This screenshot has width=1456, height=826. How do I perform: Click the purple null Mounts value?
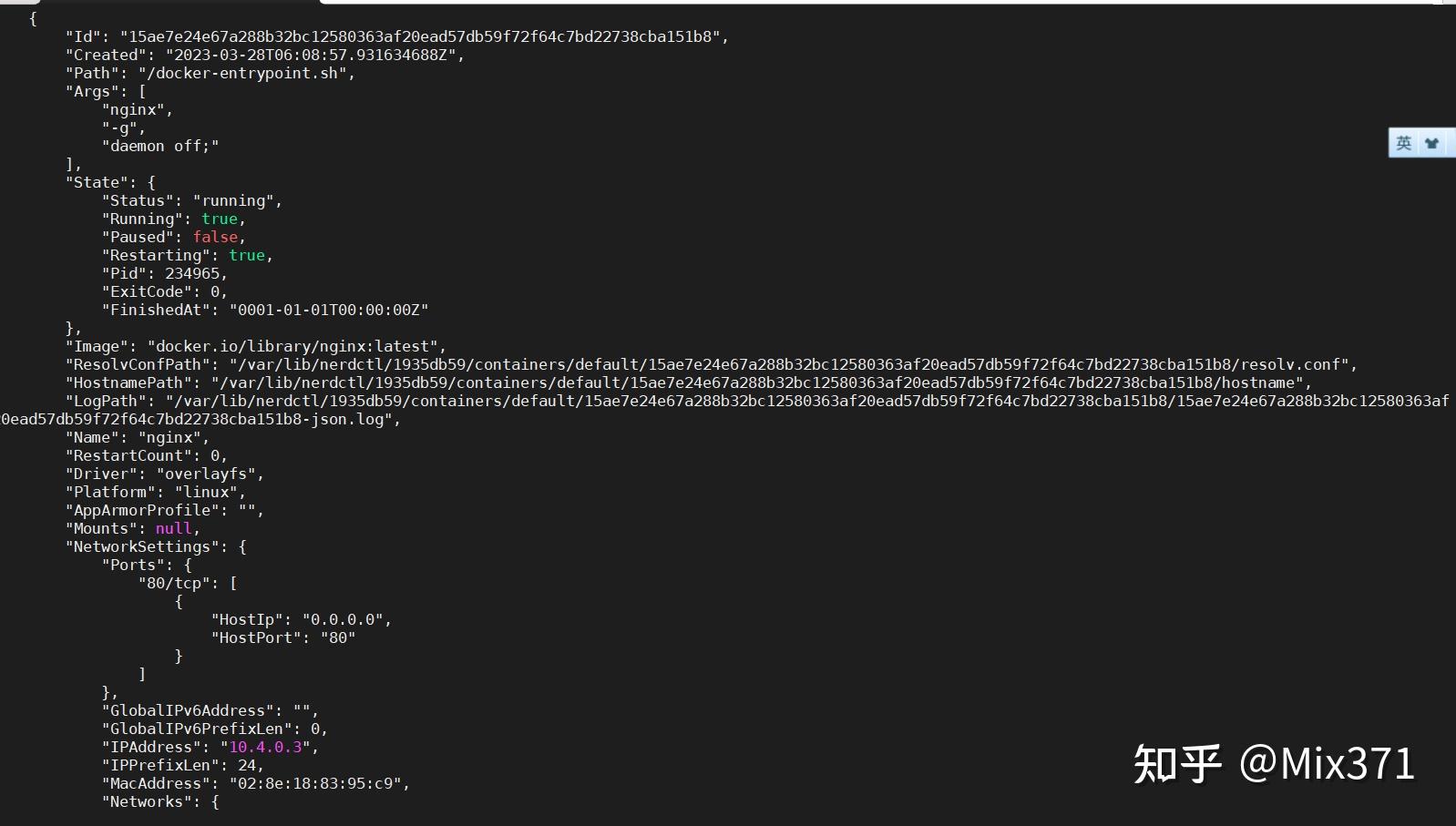(x=174, y=528)
